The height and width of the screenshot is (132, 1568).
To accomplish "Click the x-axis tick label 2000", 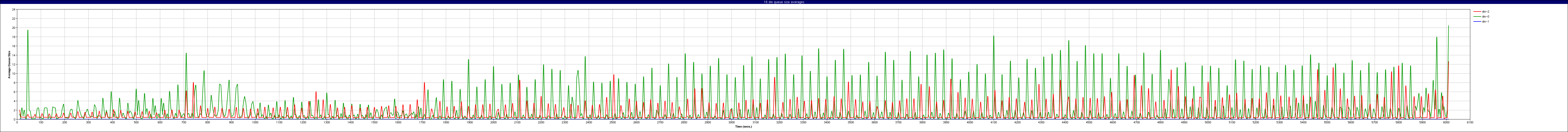I will (x=493, y=122).
